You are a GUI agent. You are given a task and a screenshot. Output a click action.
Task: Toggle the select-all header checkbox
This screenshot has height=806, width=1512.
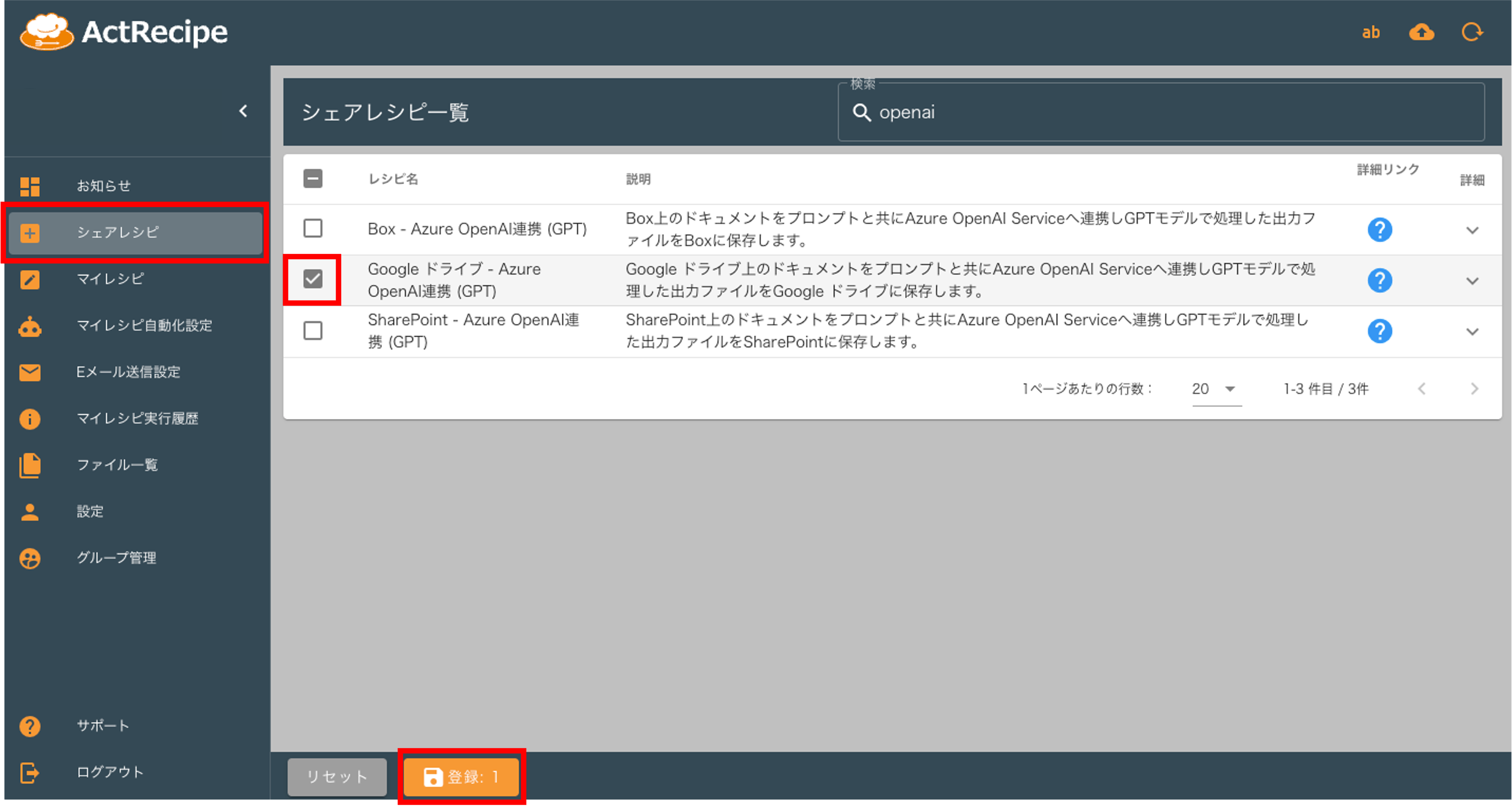[313, 179]
